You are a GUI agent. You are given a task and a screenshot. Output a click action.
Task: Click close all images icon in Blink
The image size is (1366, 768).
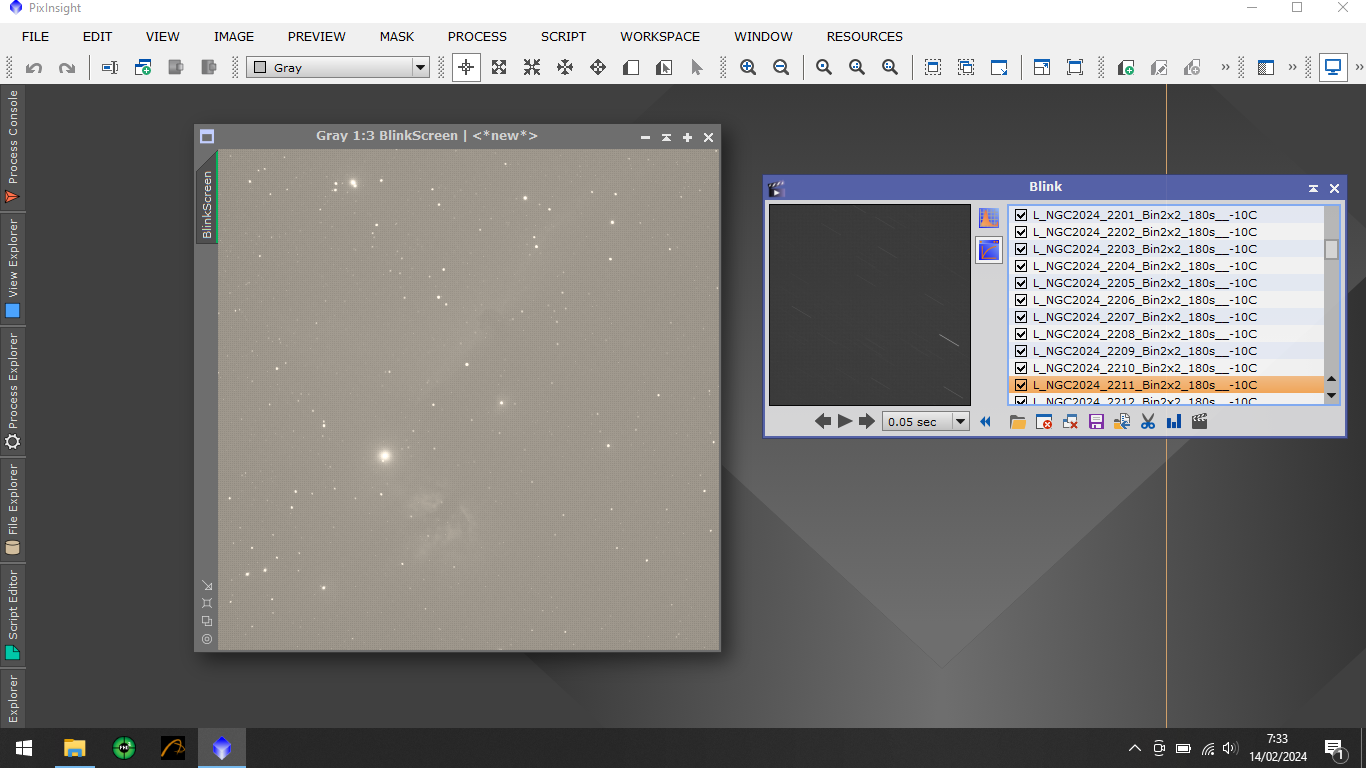pos(1070,422)
